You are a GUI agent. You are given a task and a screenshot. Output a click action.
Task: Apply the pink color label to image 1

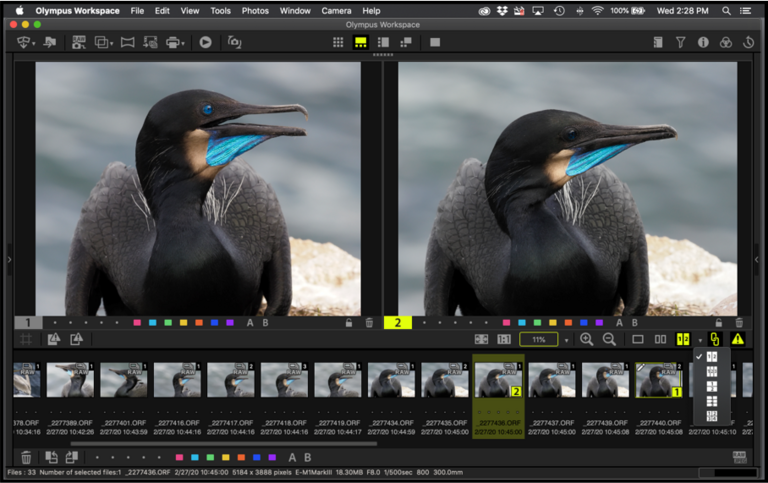click(136, 323)
